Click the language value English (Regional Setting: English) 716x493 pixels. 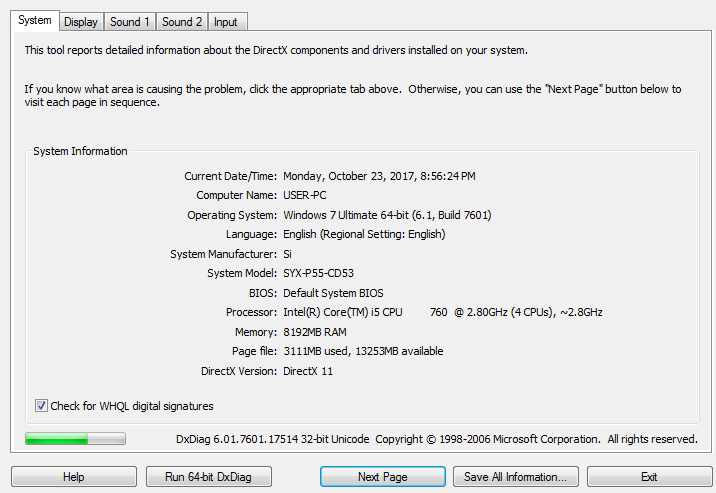pyautogui.click(x=364, y=234)
